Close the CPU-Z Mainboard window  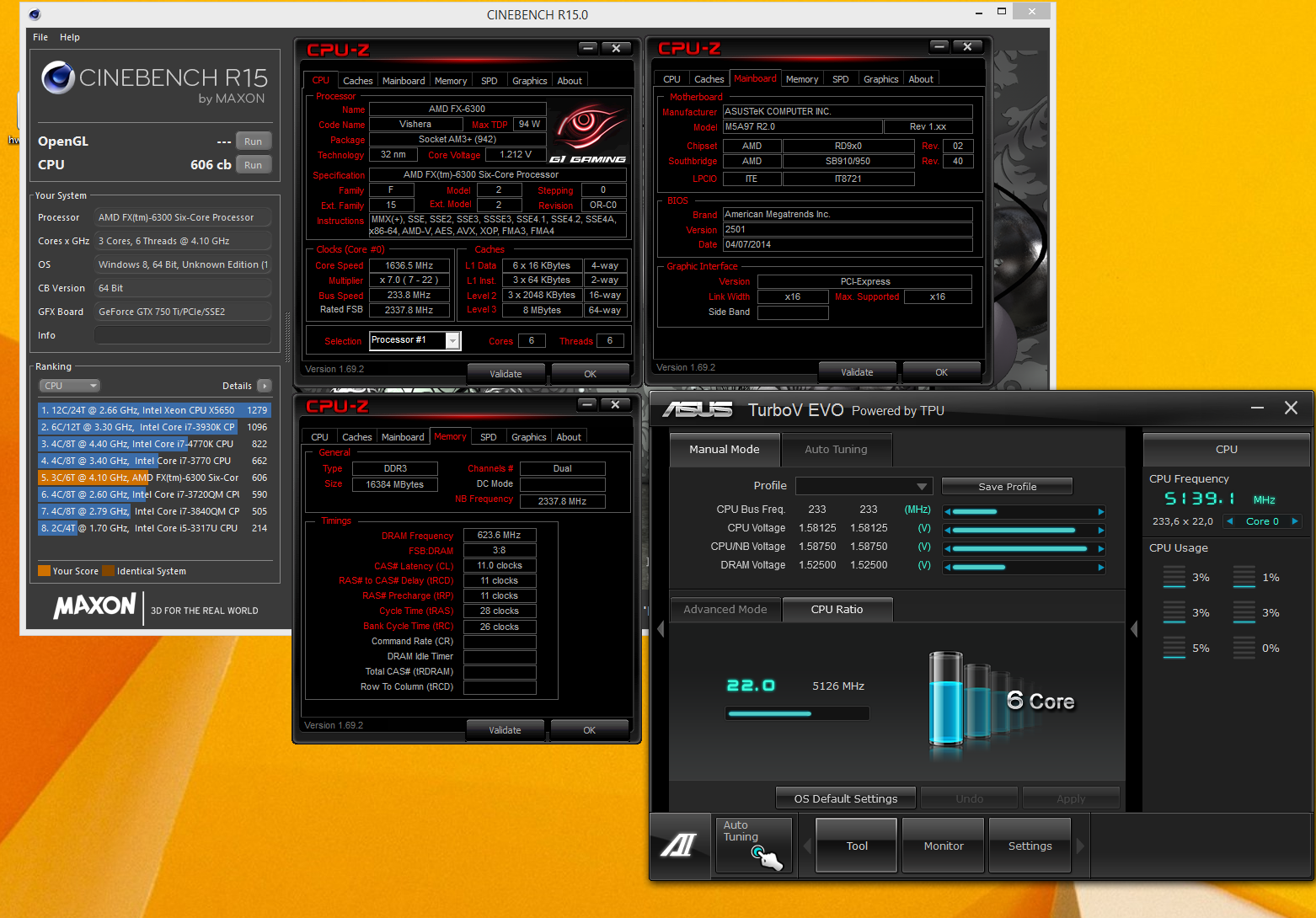tap(967, 47)
